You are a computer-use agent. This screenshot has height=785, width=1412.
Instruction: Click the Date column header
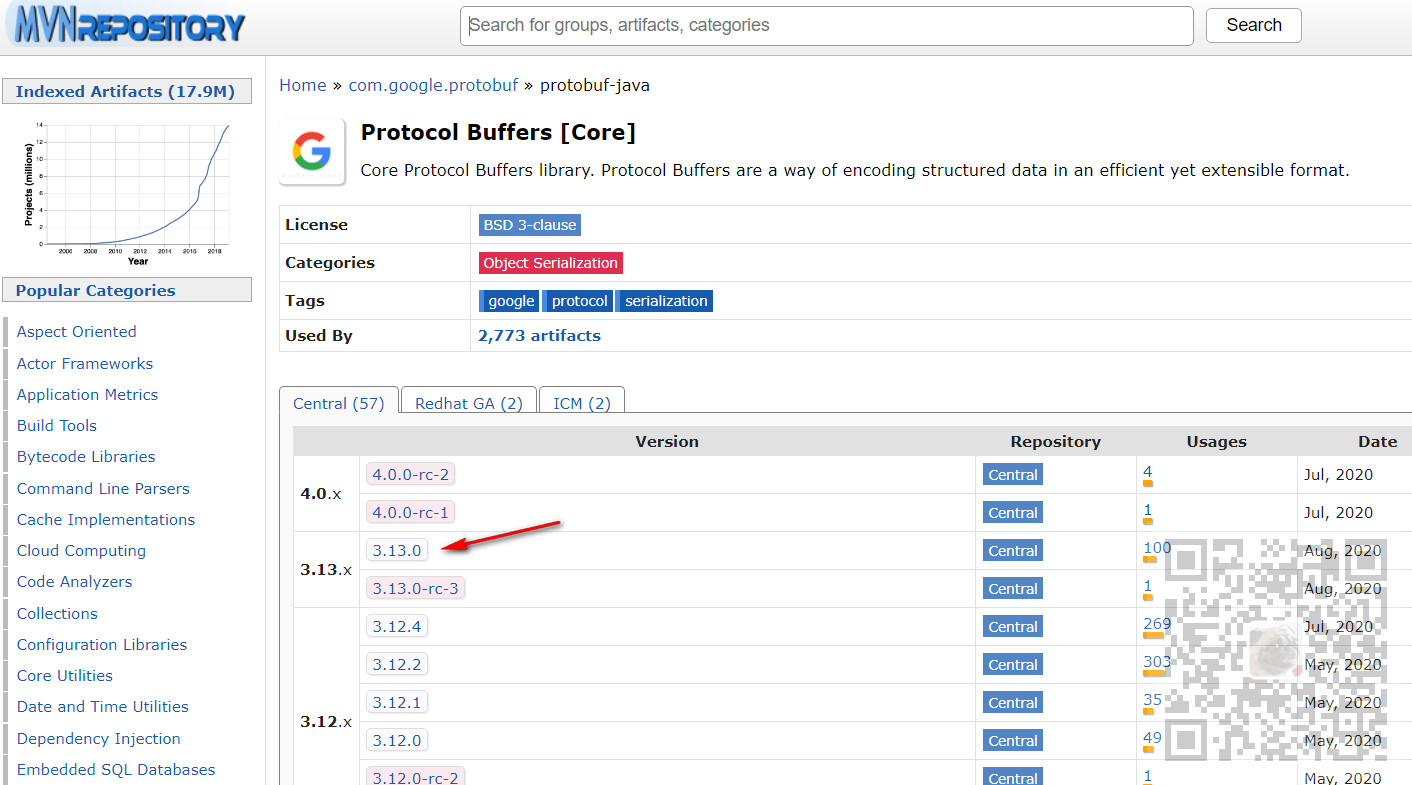[x=1376, y=441]
